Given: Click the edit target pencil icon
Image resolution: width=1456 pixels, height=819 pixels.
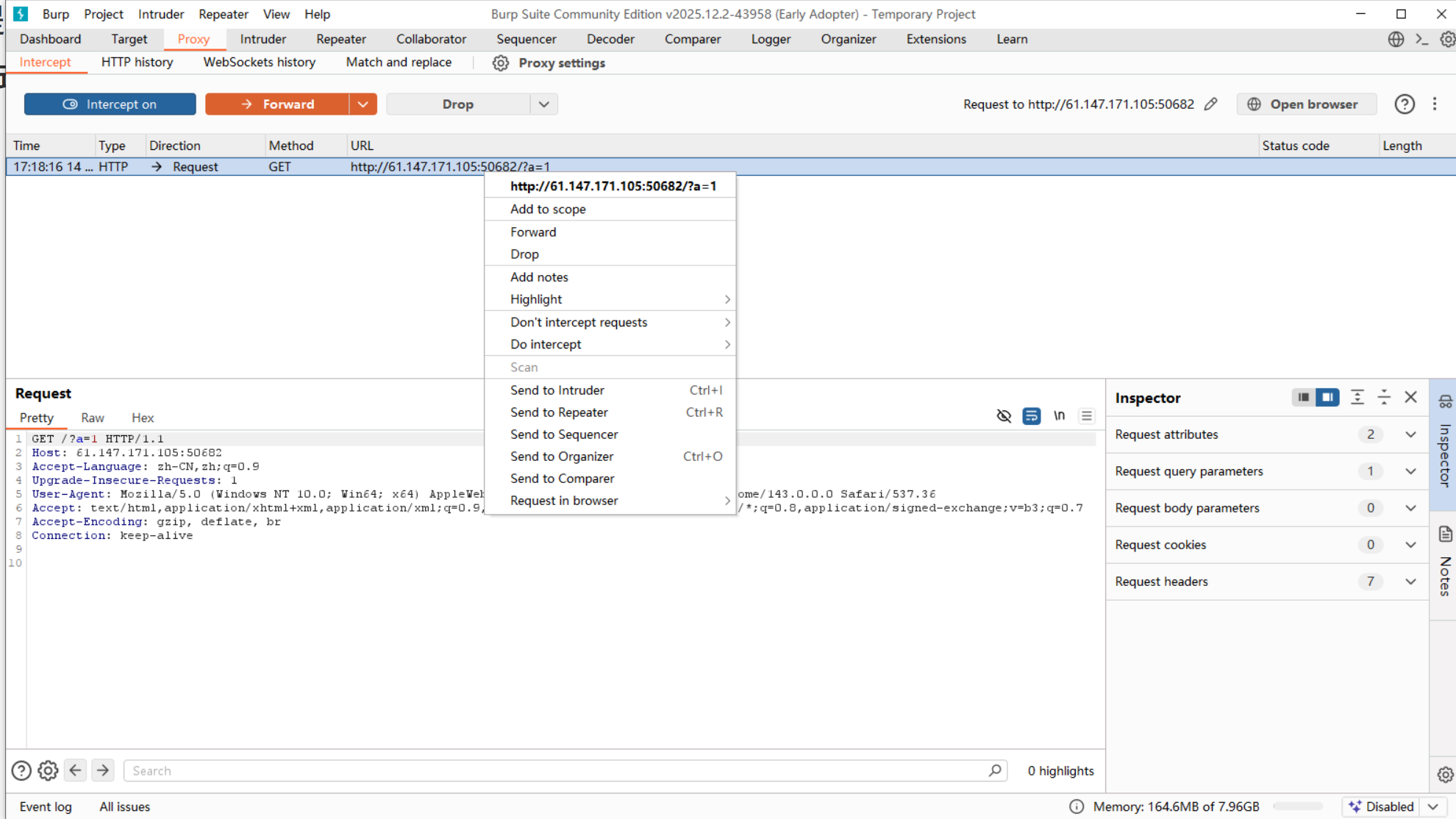Looking at the screenshot, I should click(x=1210, y=104).
